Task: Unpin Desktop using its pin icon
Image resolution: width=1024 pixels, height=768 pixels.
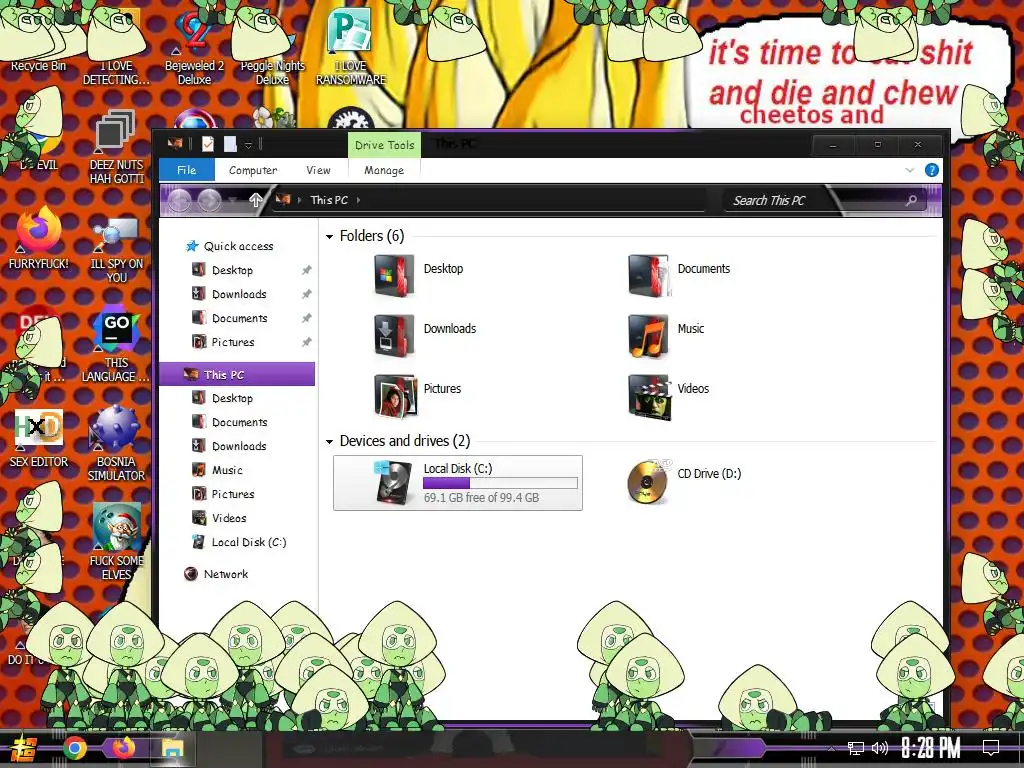Action: pos(306,270)
